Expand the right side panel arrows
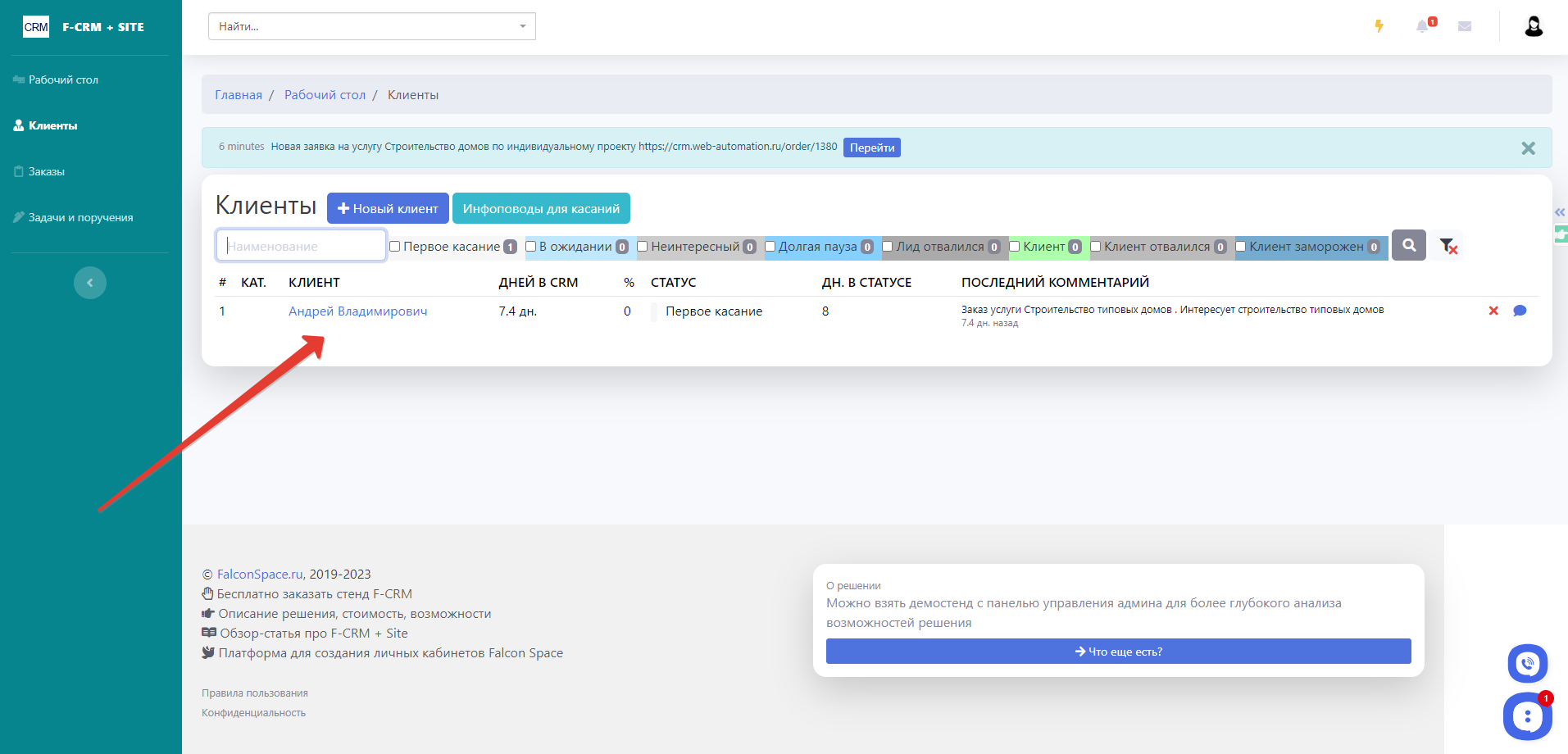Viewport: 1568px width, 754px height. tap(1559, 212)
